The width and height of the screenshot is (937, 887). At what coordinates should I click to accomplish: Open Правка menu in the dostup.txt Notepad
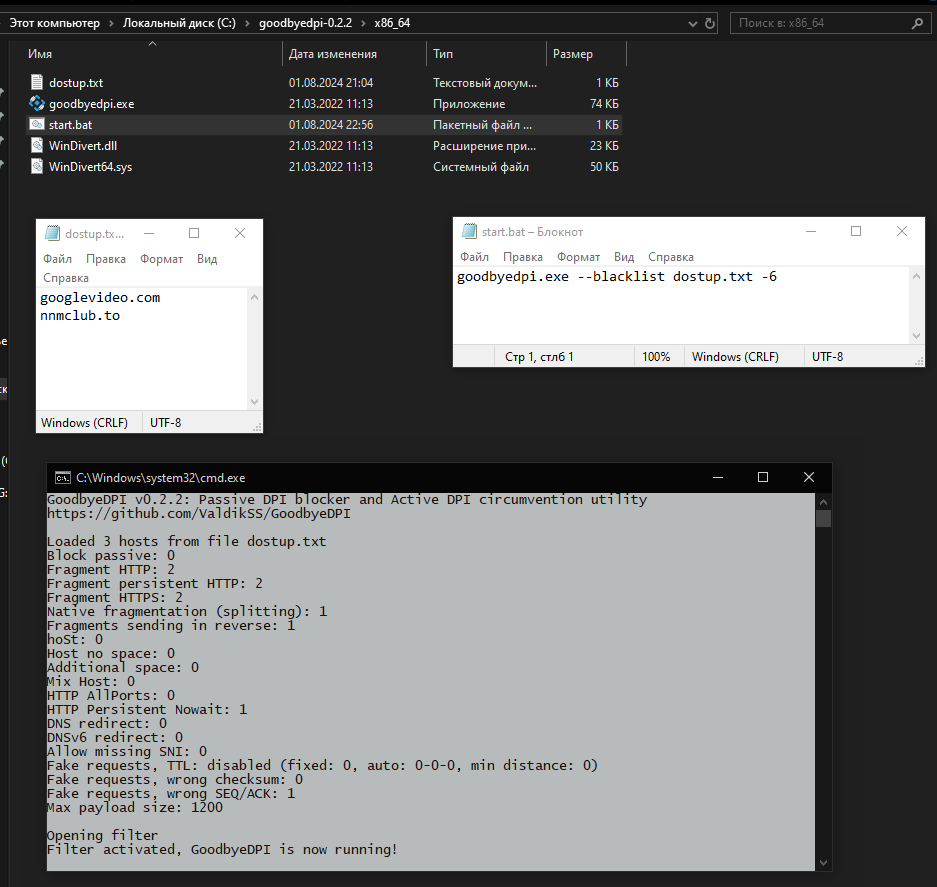point(106,259)
